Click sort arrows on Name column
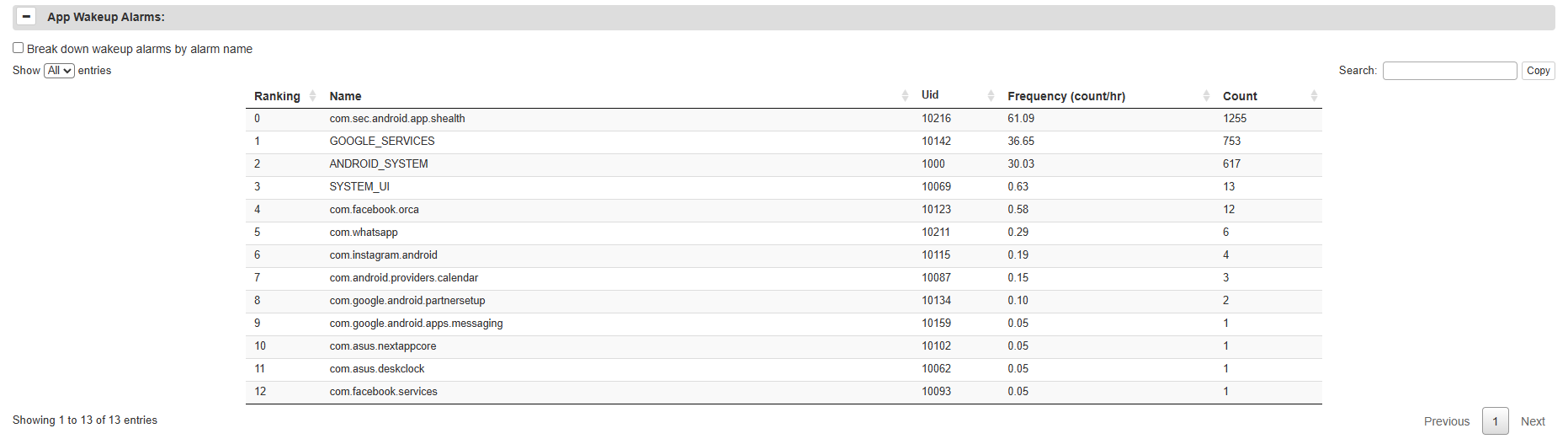Screen dimensions: 1568x439 (905, 96)
